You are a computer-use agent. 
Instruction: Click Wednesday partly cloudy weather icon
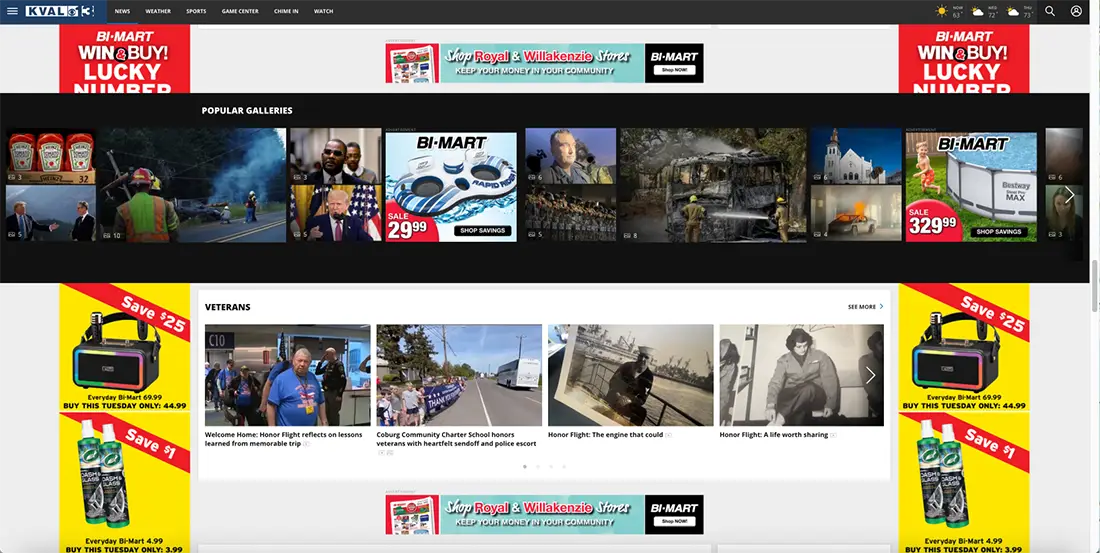(x=977, y=11)
